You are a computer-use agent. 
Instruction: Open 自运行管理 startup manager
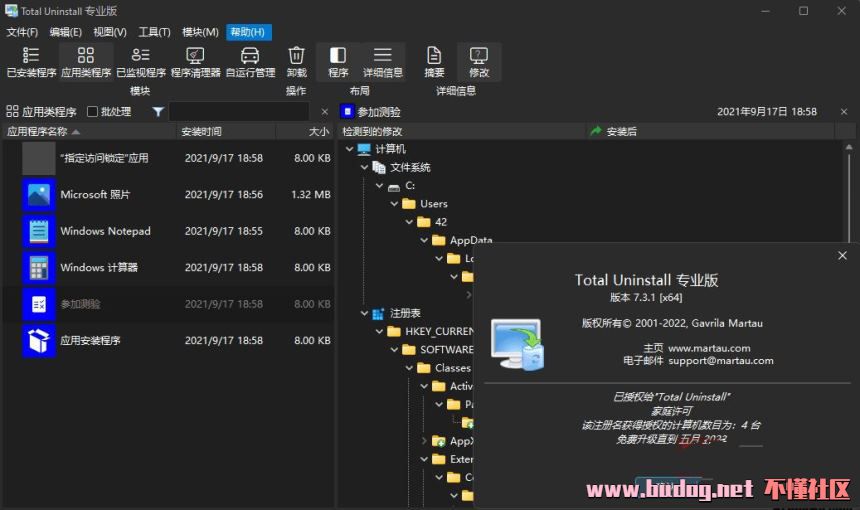click(251, 62)
